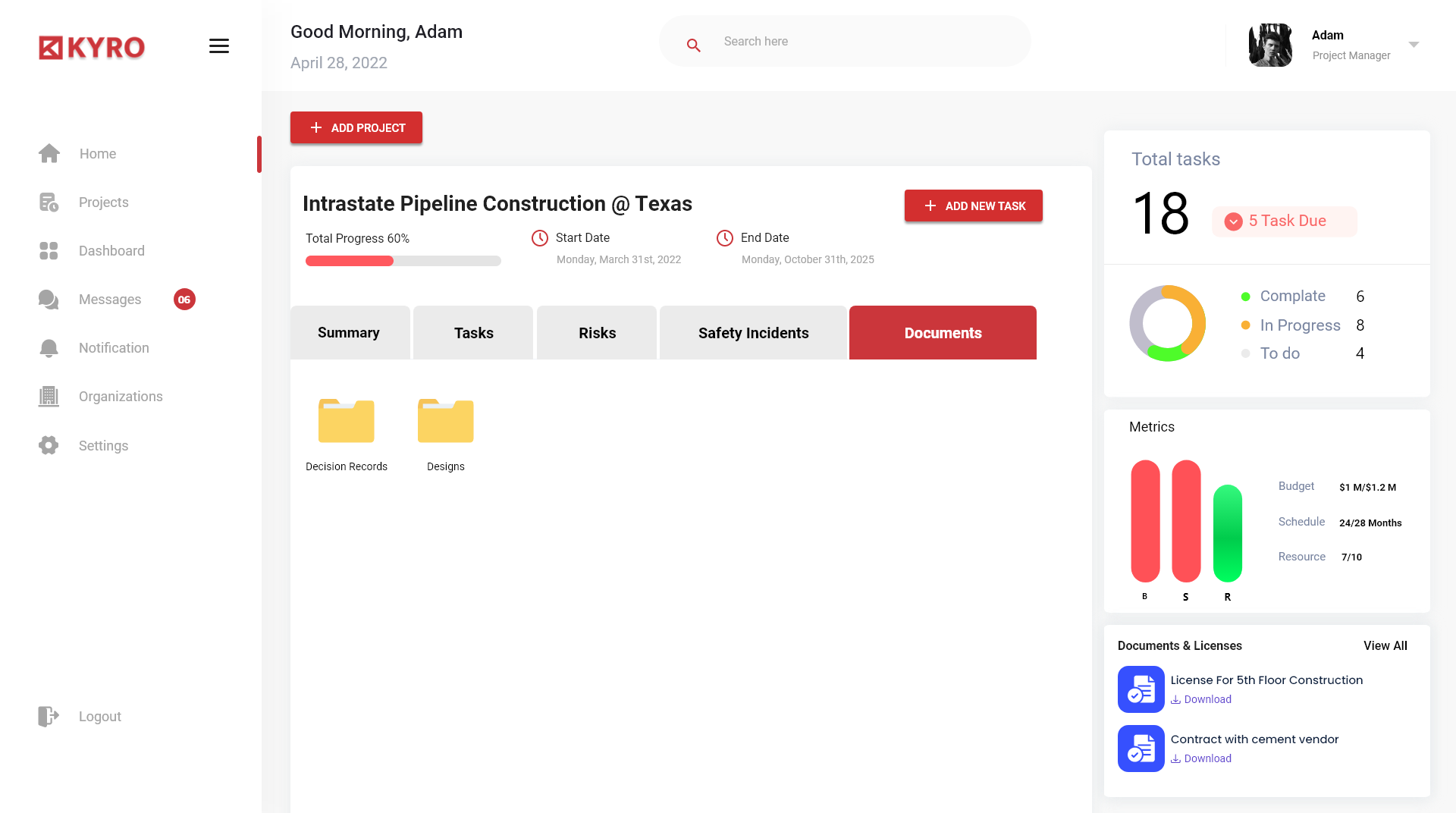This screenshot has width=1456, height=813.
Task: Open the hamburger menu icon
Action: [x=219, y=46]
